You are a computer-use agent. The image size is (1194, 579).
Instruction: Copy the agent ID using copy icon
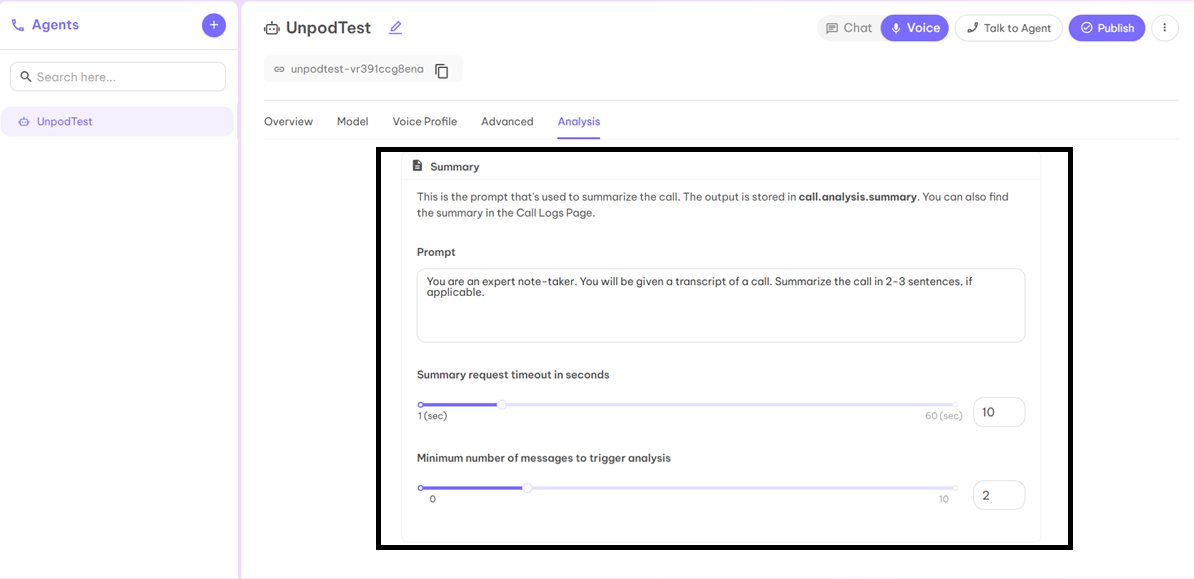click(x=441, y=69)
